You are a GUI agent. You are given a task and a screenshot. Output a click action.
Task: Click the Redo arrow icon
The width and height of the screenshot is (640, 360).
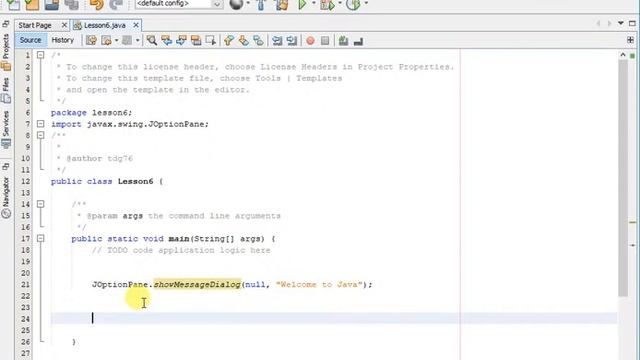(x=116, y=5)
